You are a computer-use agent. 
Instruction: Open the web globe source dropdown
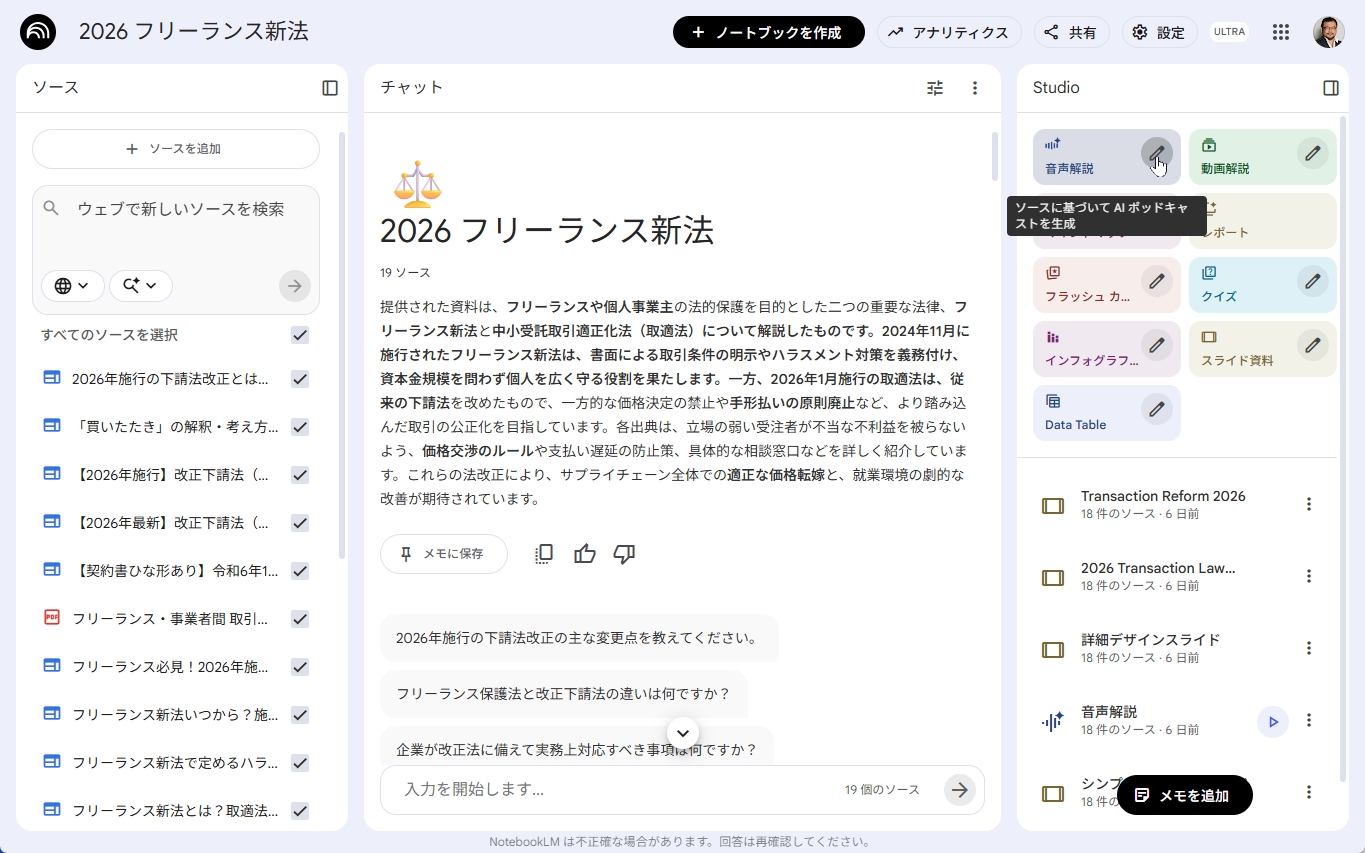click(72, 286)
